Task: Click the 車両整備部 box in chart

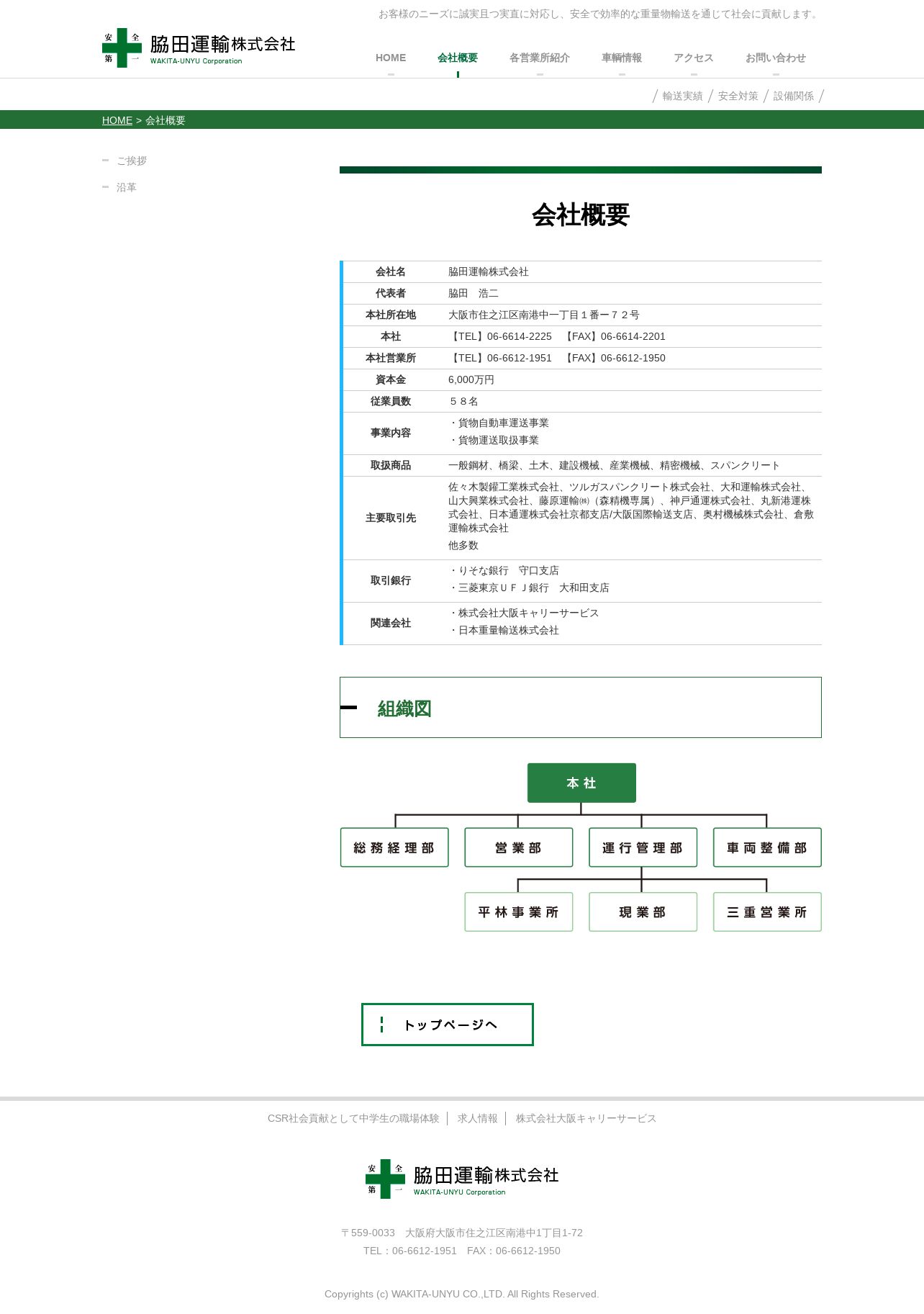Action: 767,847
